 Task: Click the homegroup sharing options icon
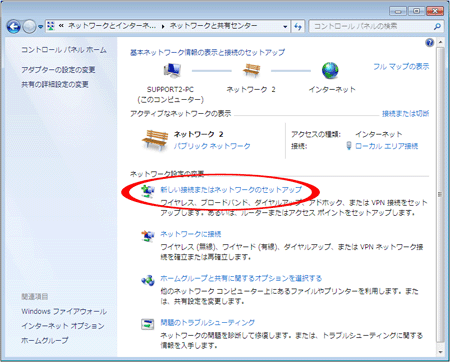click(x=148, y=280)
